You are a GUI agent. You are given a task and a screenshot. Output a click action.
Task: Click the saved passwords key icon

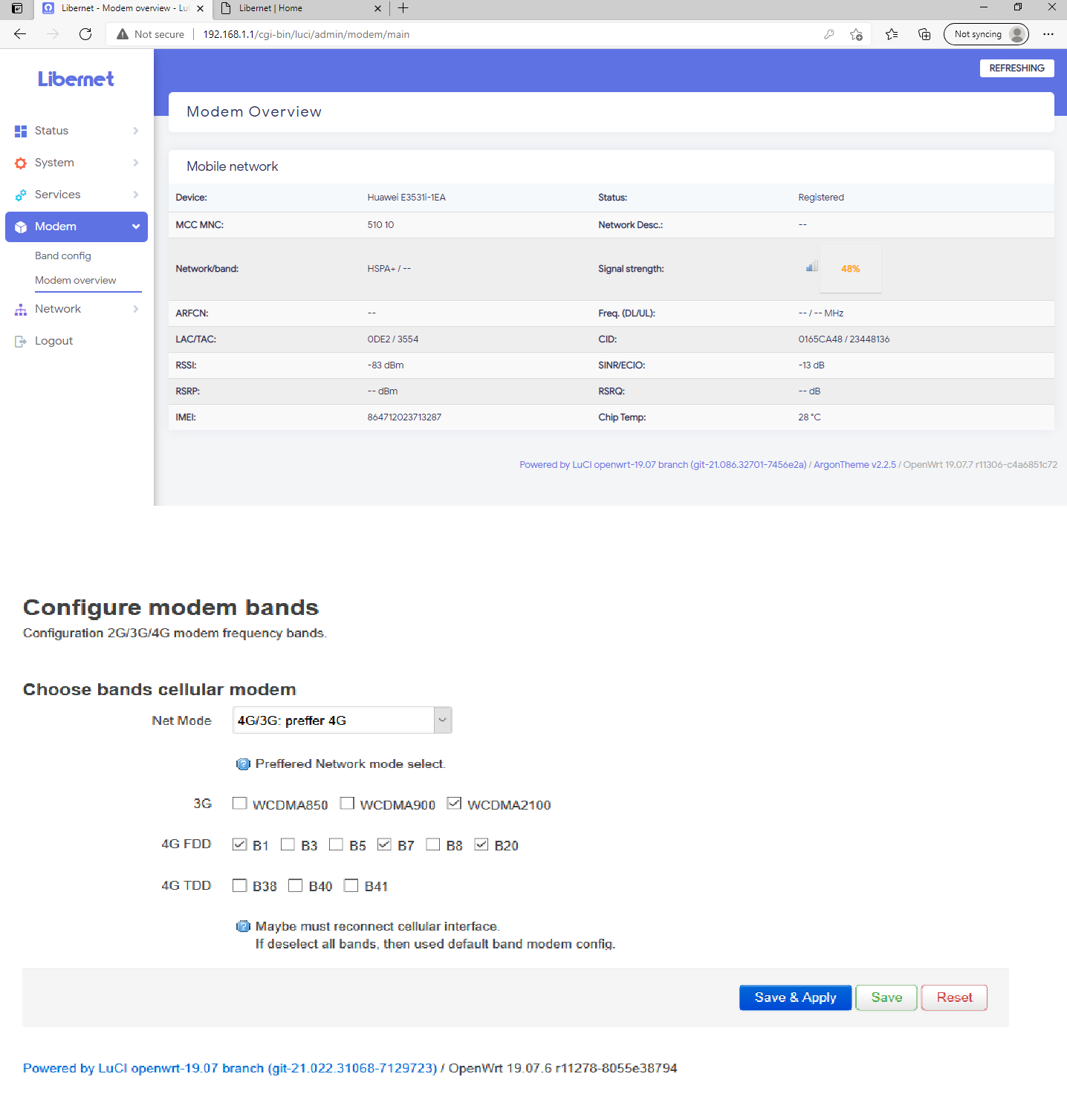(x=829, y=34)
